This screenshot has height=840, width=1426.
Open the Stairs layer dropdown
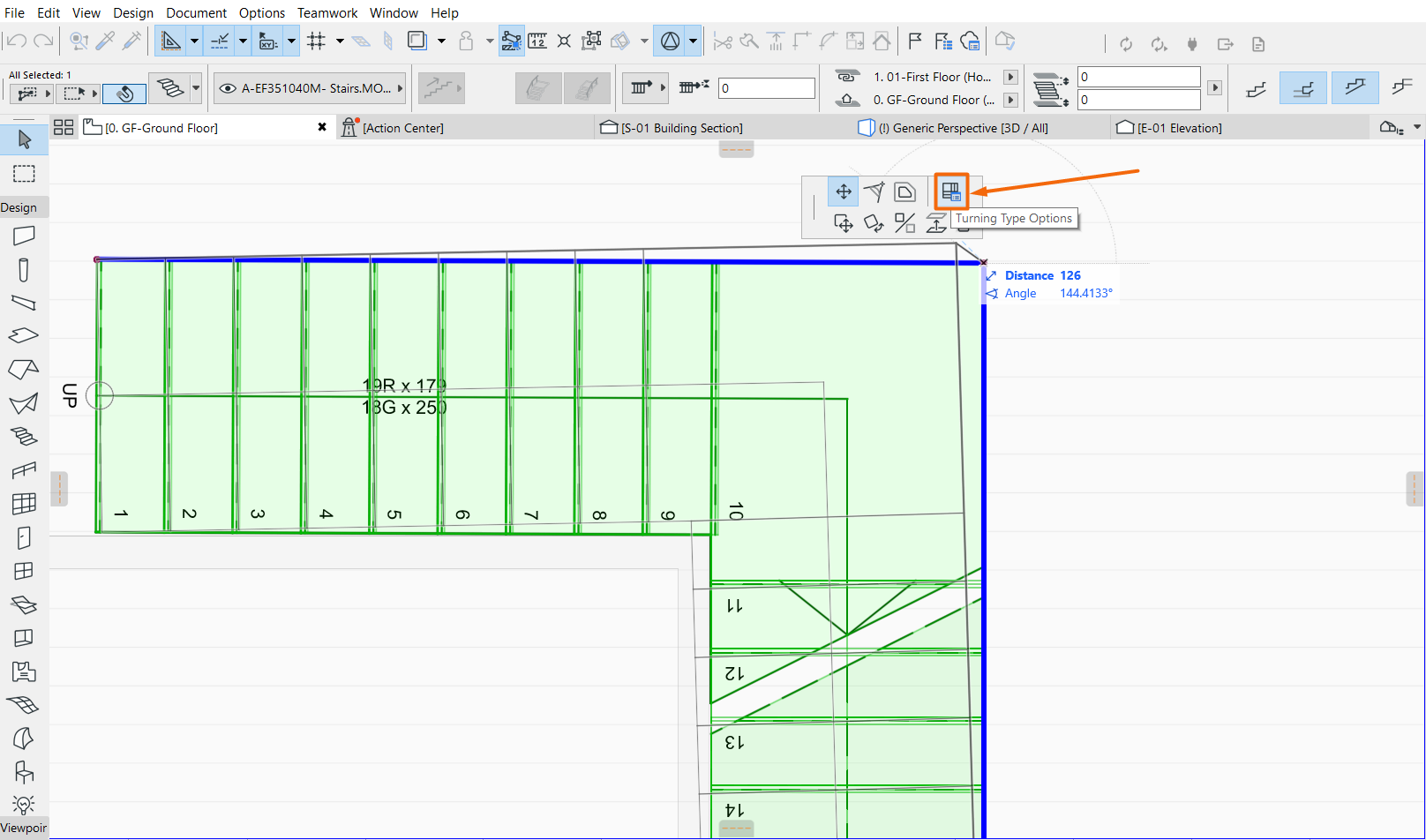pos(310,88)
